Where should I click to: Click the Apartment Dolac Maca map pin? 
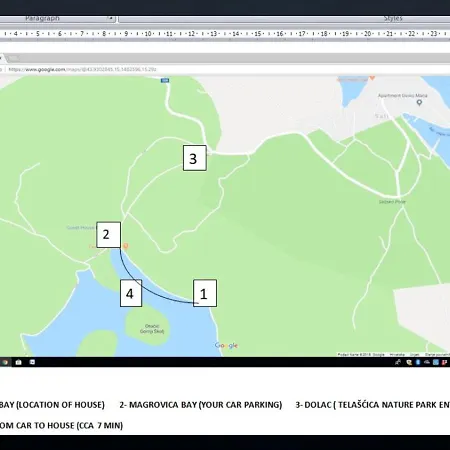pyautogui.click(x=420, y=103)
